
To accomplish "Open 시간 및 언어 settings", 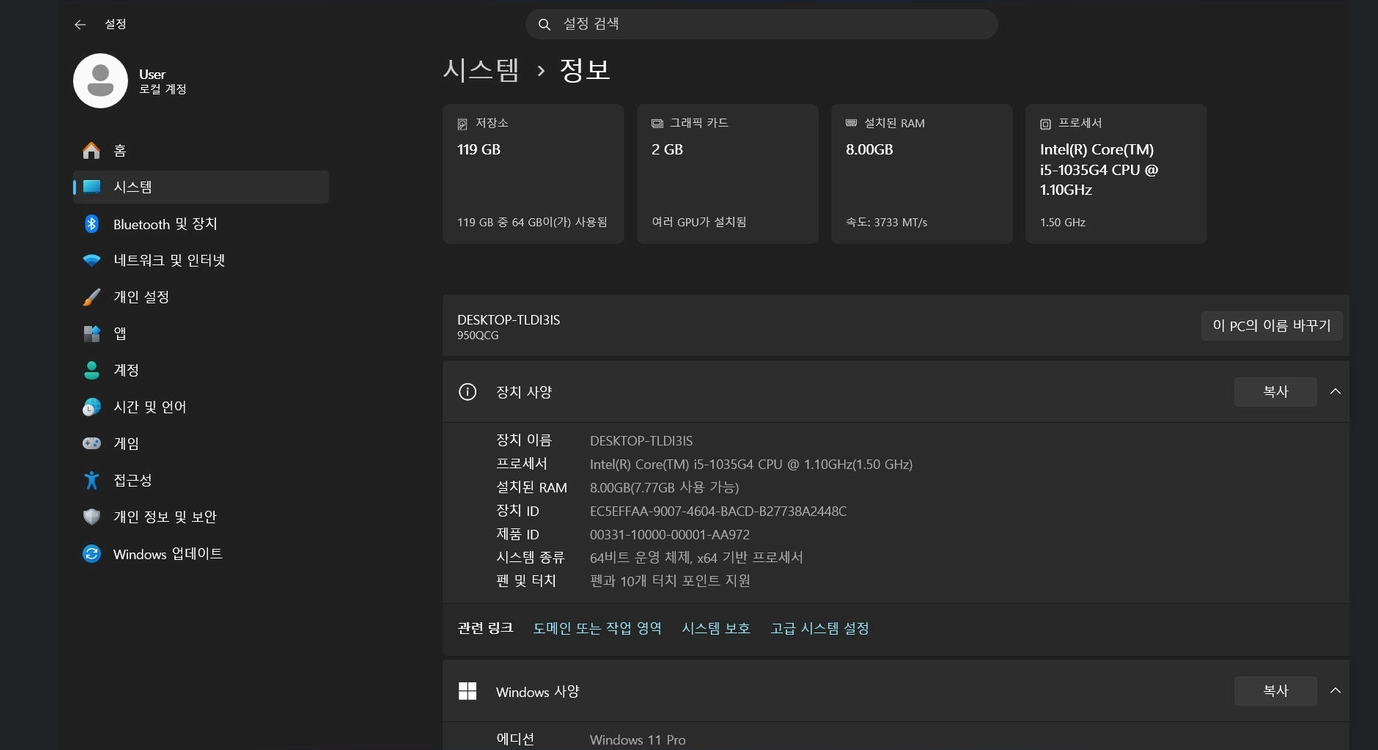I will pos(201,407).
